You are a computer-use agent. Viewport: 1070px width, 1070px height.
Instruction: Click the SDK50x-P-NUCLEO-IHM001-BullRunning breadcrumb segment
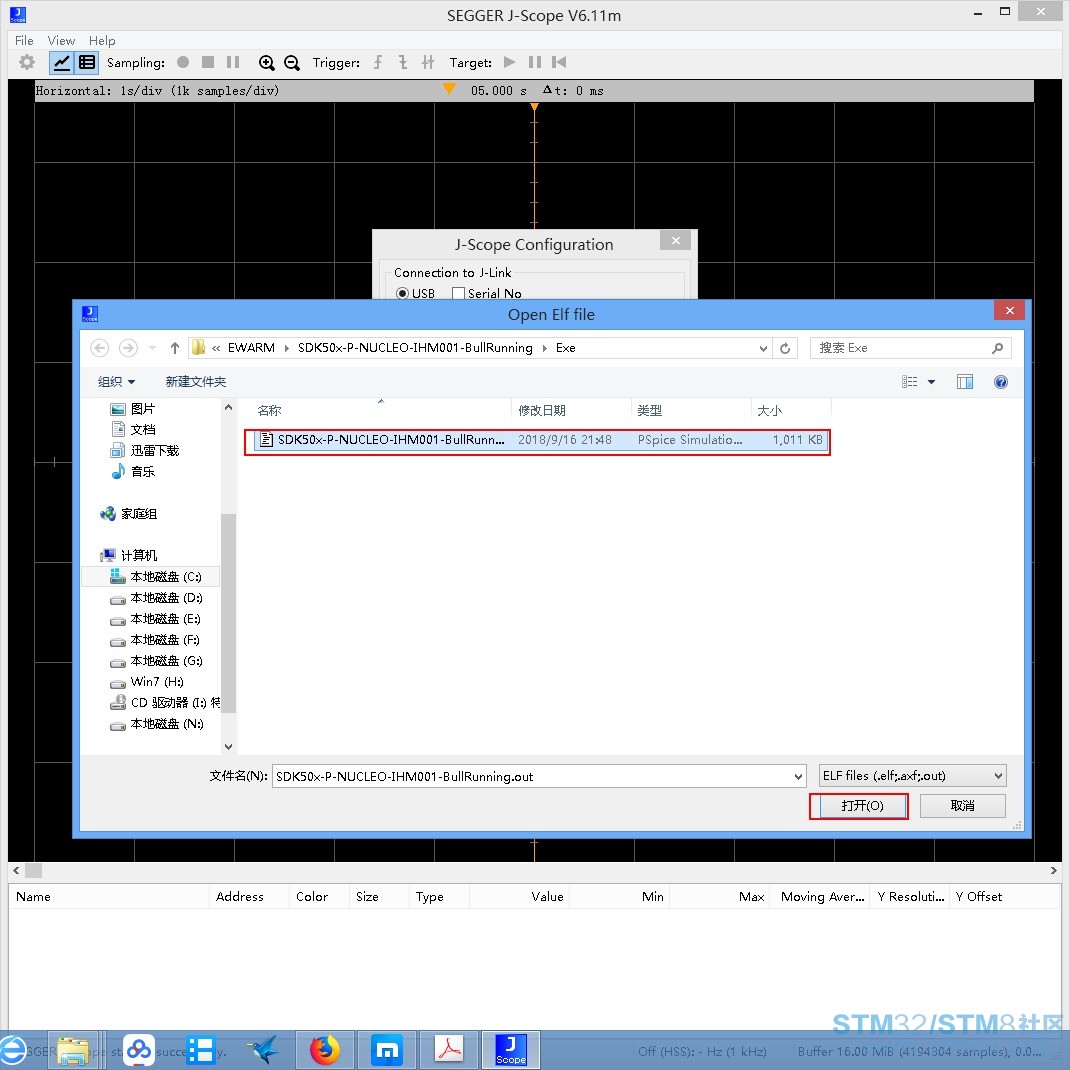tap(415, 348)
